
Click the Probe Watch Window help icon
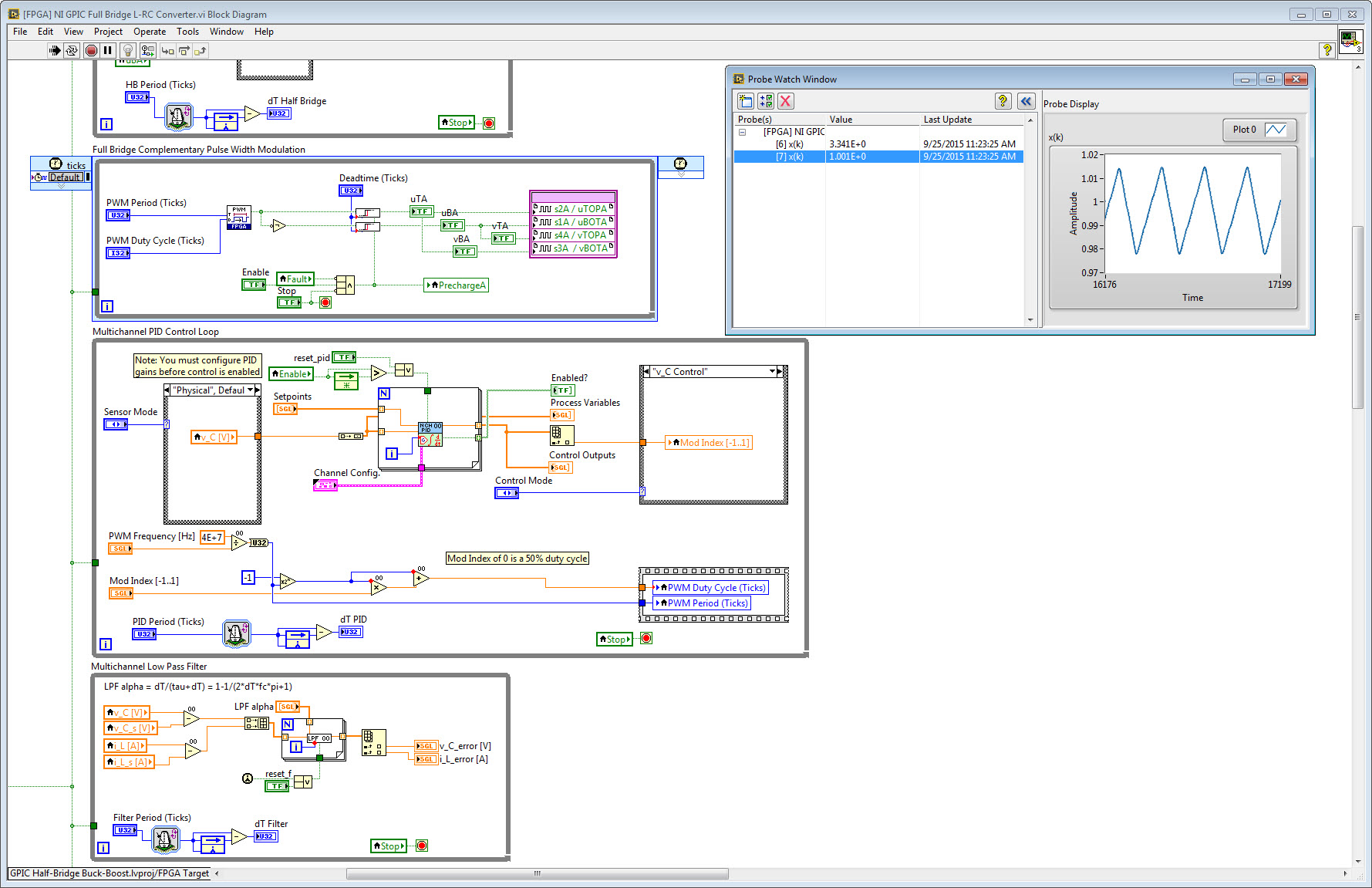pos(1003,101)
